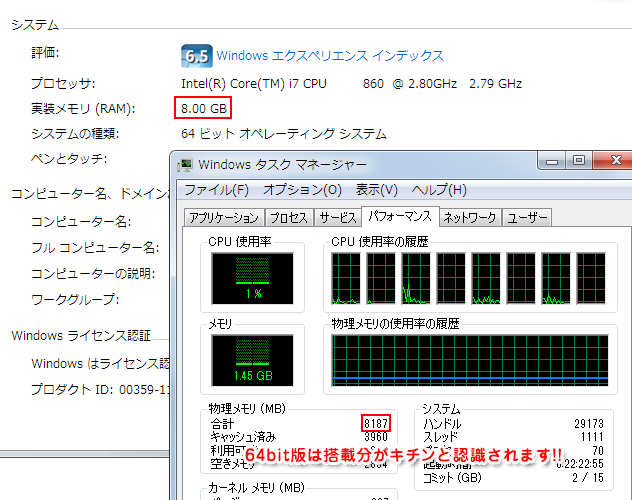Switch to the アプリケーション tab
The height and width of the screenshot is (500, 632).
point(224,218)
